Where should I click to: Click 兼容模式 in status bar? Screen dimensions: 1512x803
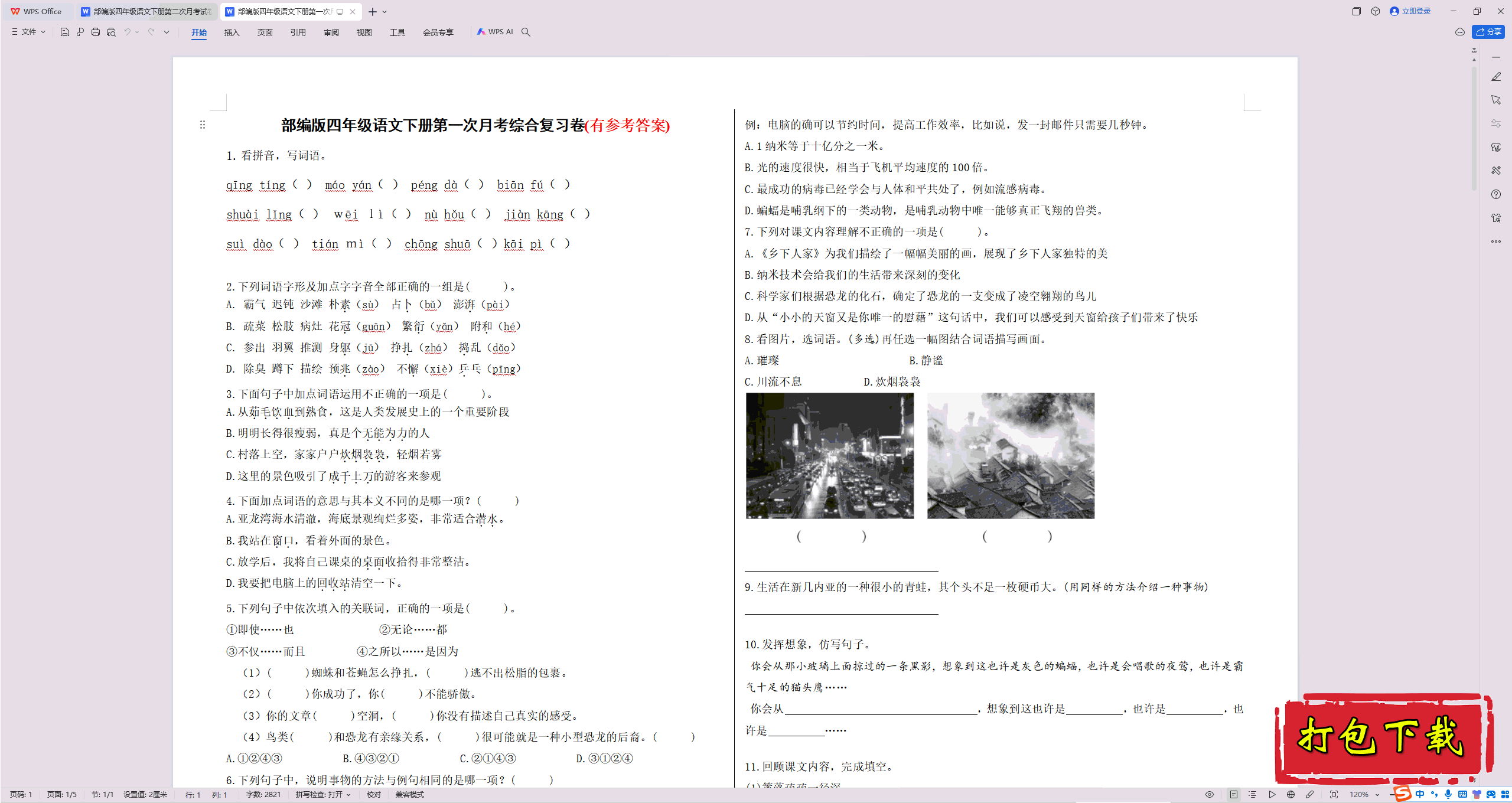[410, 795]
